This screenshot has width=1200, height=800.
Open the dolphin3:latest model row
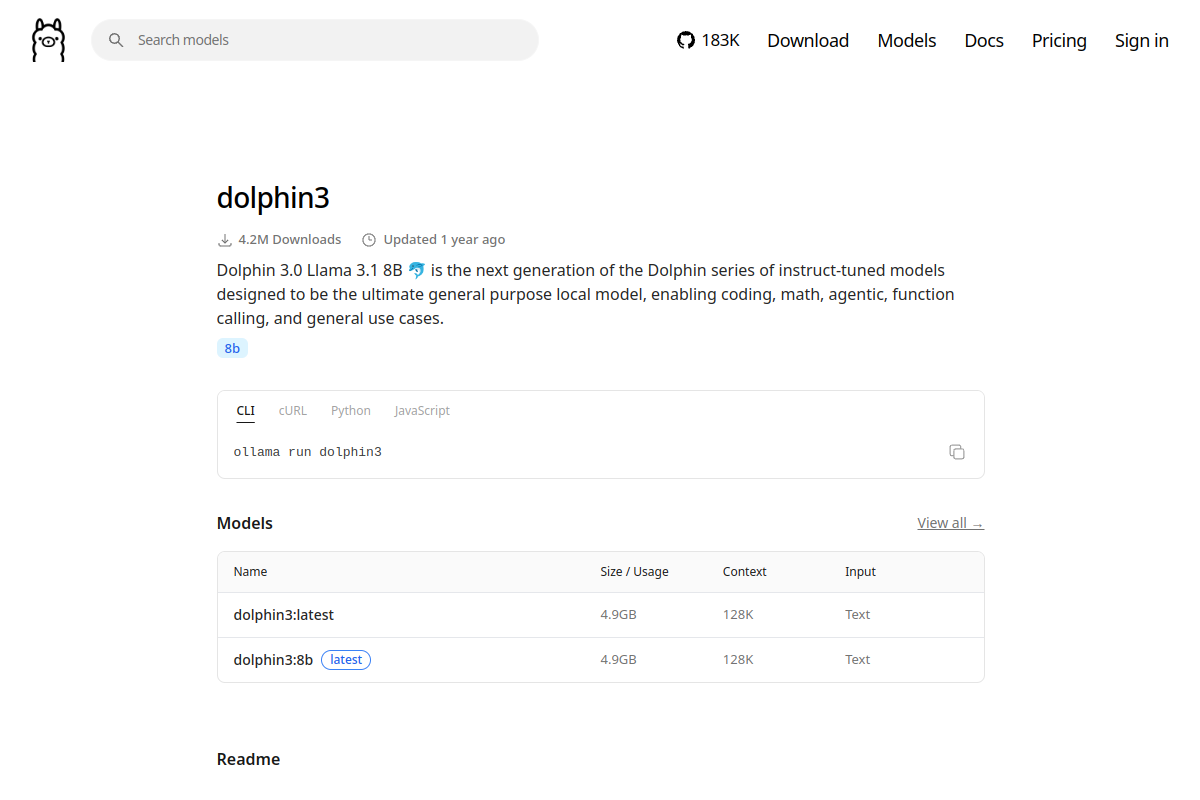coord(600,615)
